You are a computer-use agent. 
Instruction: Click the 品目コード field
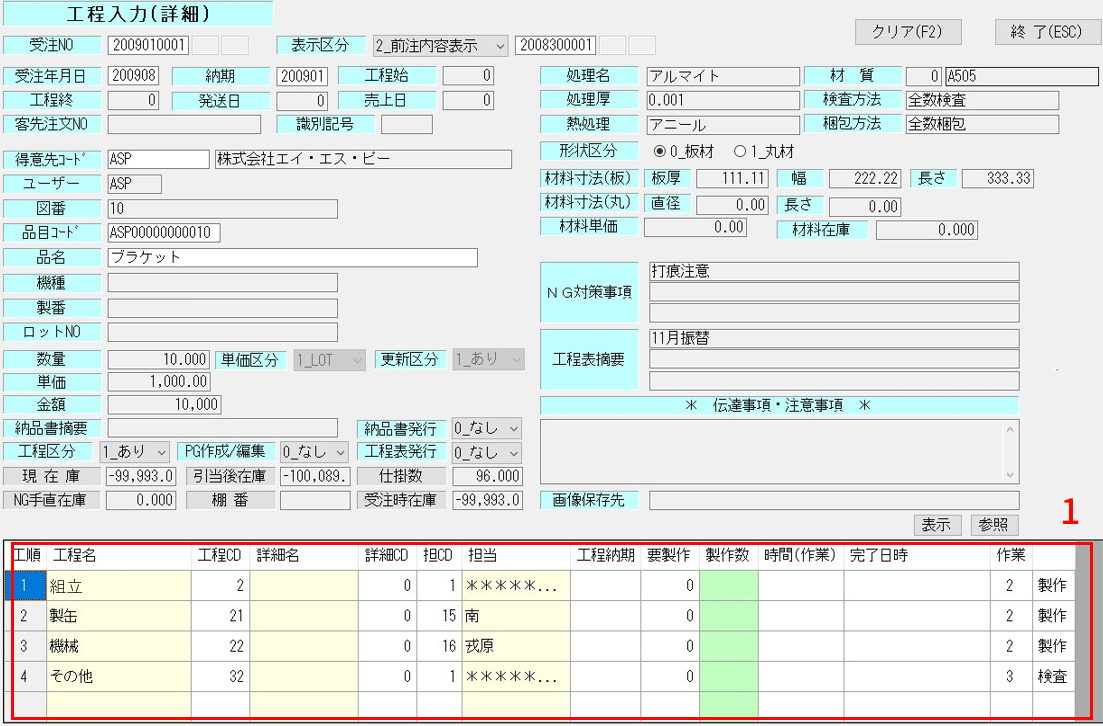tap(164, 233)
